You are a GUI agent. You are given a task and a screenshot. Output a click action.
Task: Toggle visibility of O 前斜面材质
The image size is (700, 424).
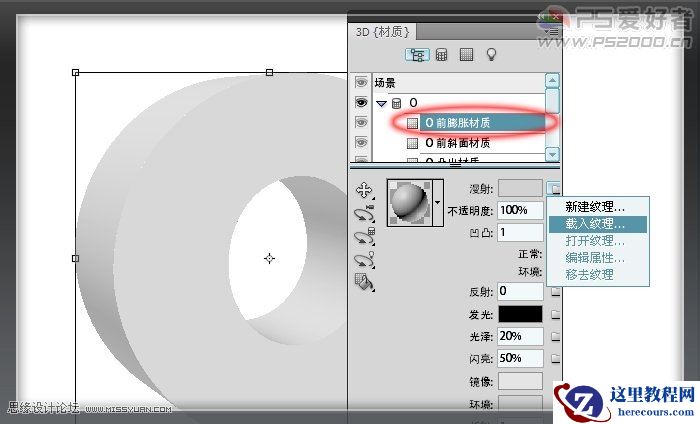(x=361, y=143)
